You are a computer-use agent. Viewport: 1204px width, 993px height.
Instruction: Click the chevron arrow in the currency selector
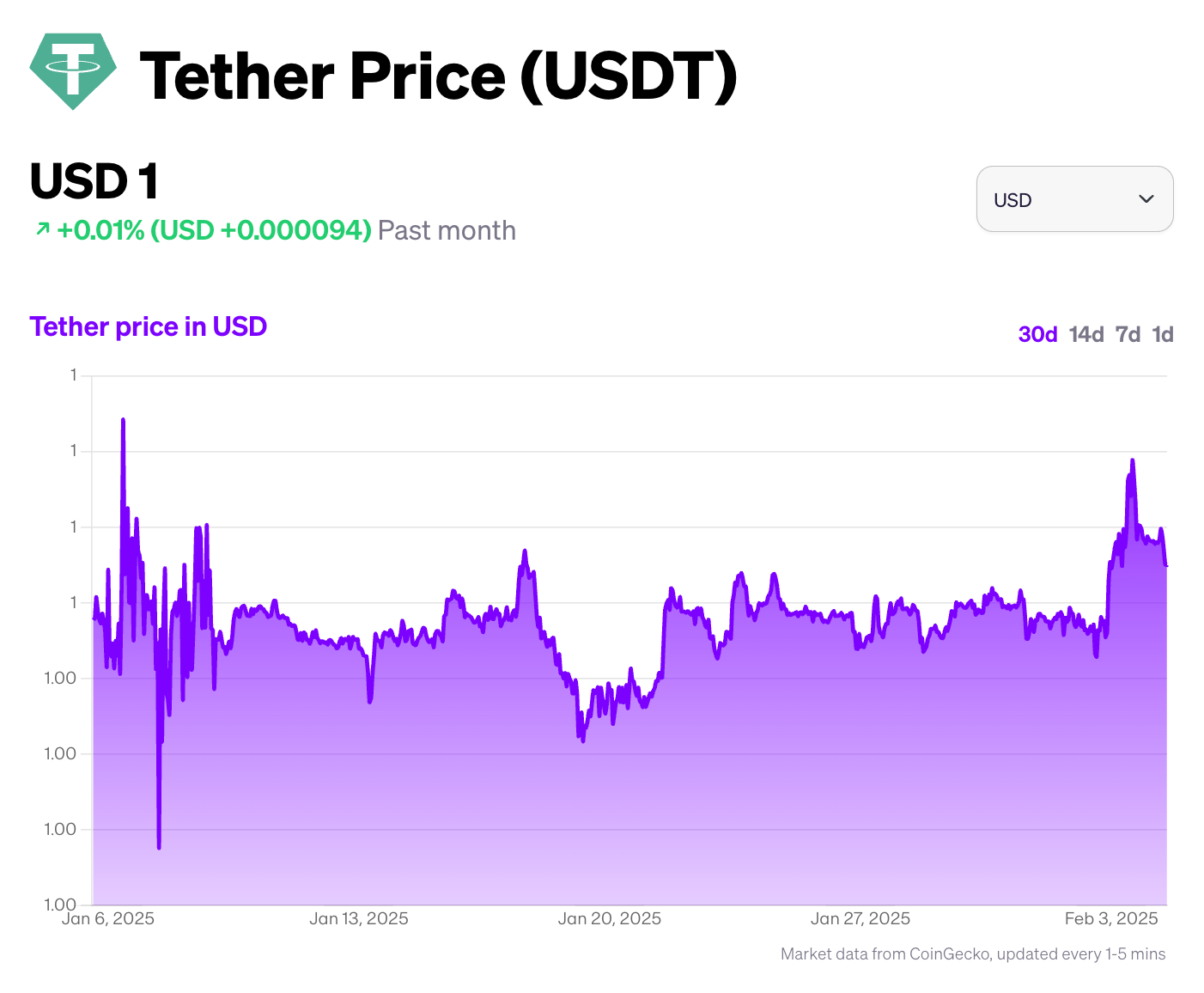[1146, 199]
